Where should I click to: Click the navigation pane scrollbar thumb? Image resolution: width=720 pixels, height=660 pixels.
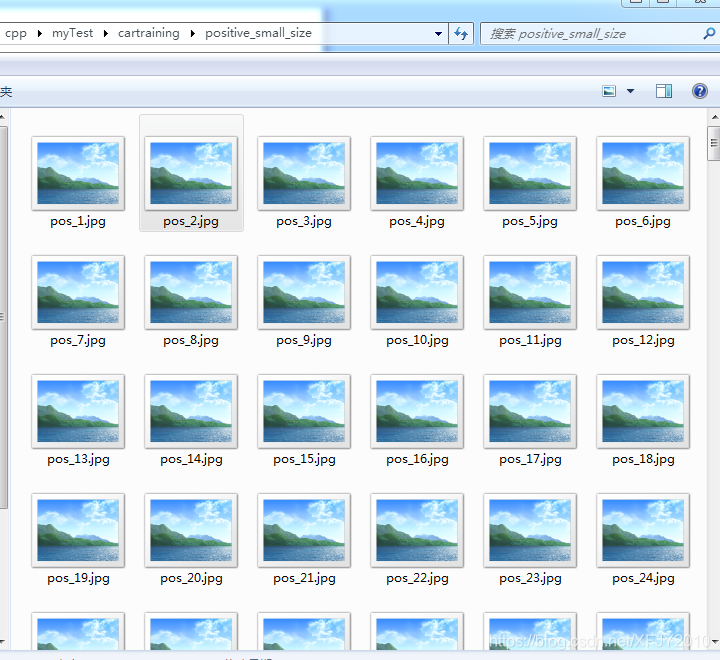coord(3,317)
